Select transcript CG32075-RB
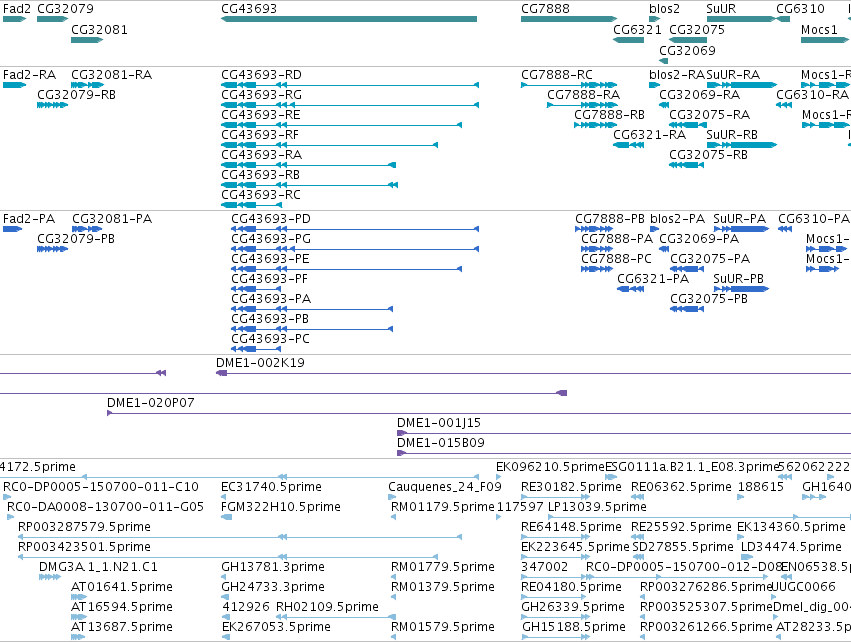Viewport: 851px width, 642px height. coord(687,165)
